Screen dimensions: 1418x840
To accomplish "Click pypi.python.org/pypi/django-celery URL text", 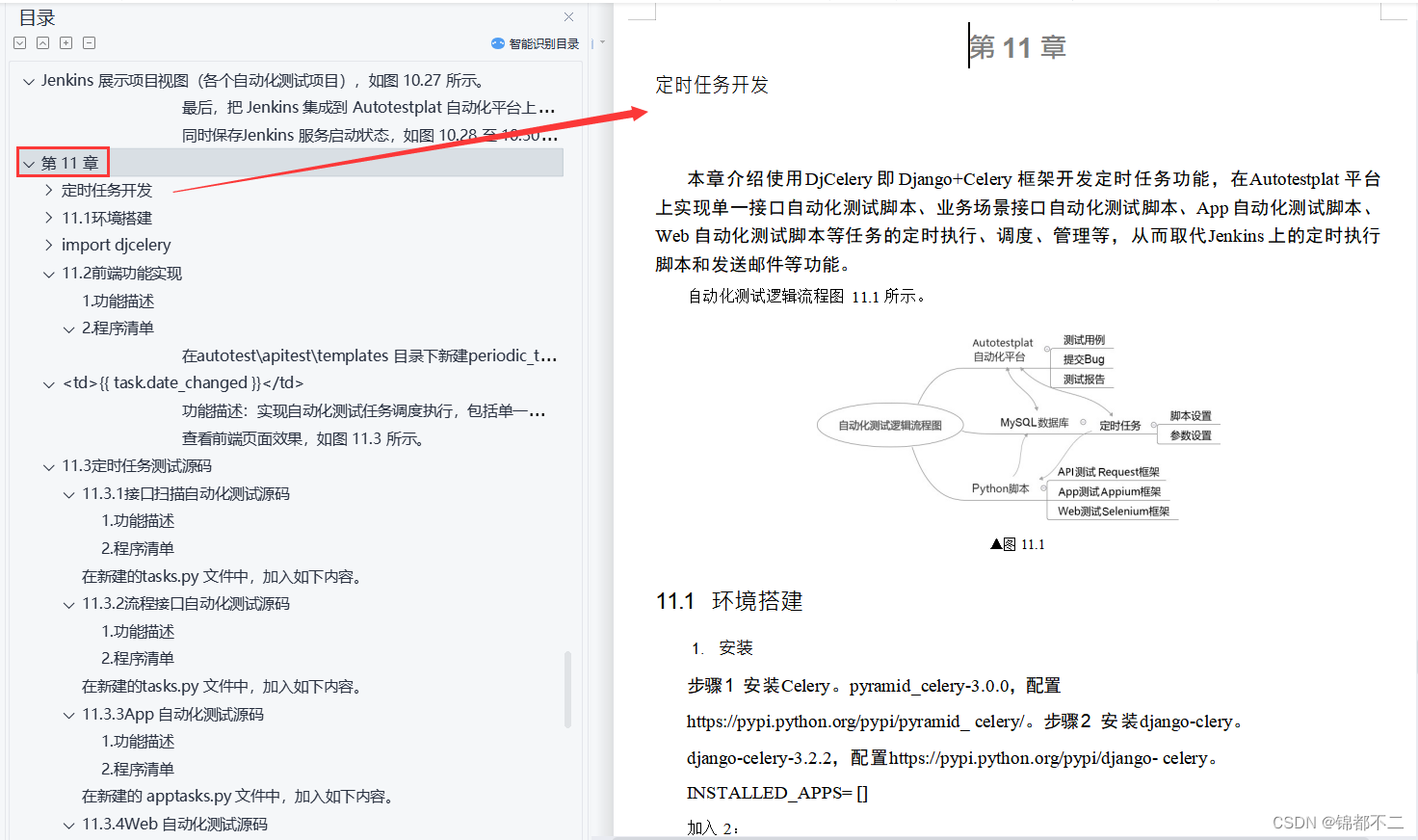I will (1048, 758).
